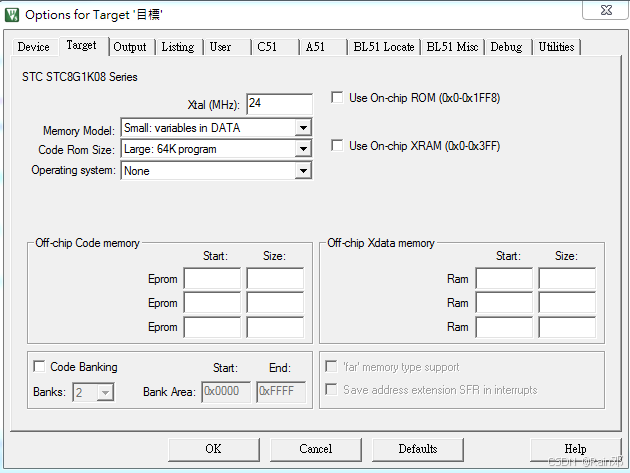The image size is (630, 473).
Task: Click the Bank Area End field
Action: point(281,391)
